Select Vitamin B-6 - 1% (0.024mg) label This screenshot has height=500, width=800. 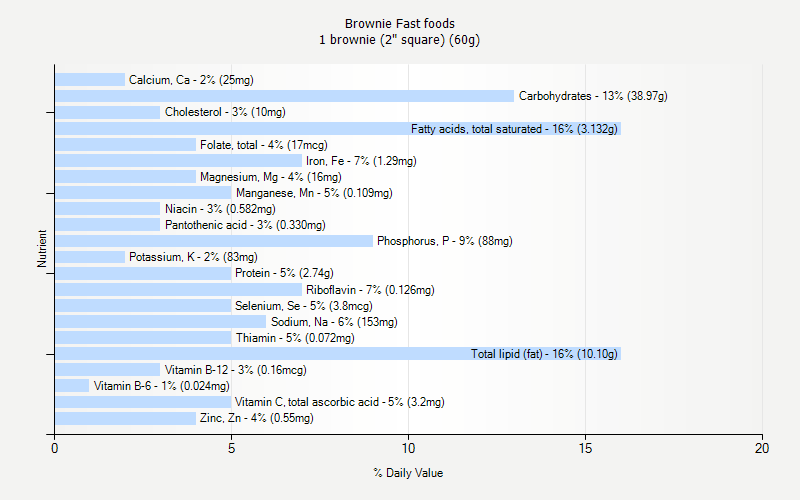(x=162, y=386)
